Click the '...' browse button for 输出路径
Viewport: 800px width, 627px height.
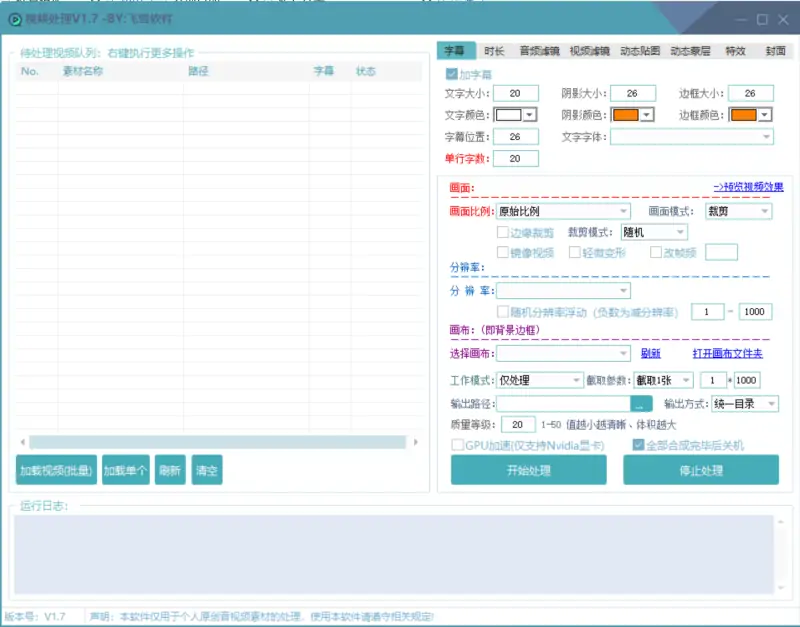point(641,404)
